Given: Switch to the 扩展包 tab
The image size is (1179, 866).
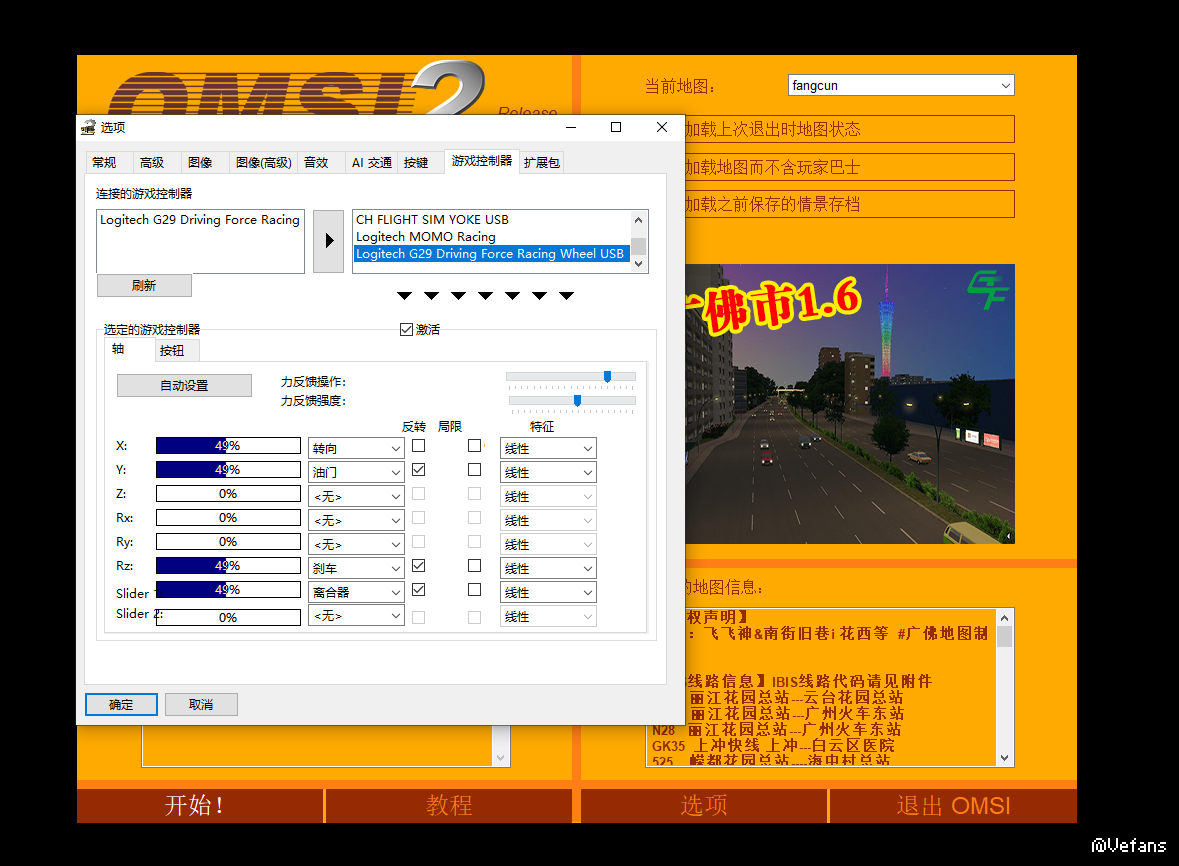Looking at the screenshot, I should (x=541, y=162).
